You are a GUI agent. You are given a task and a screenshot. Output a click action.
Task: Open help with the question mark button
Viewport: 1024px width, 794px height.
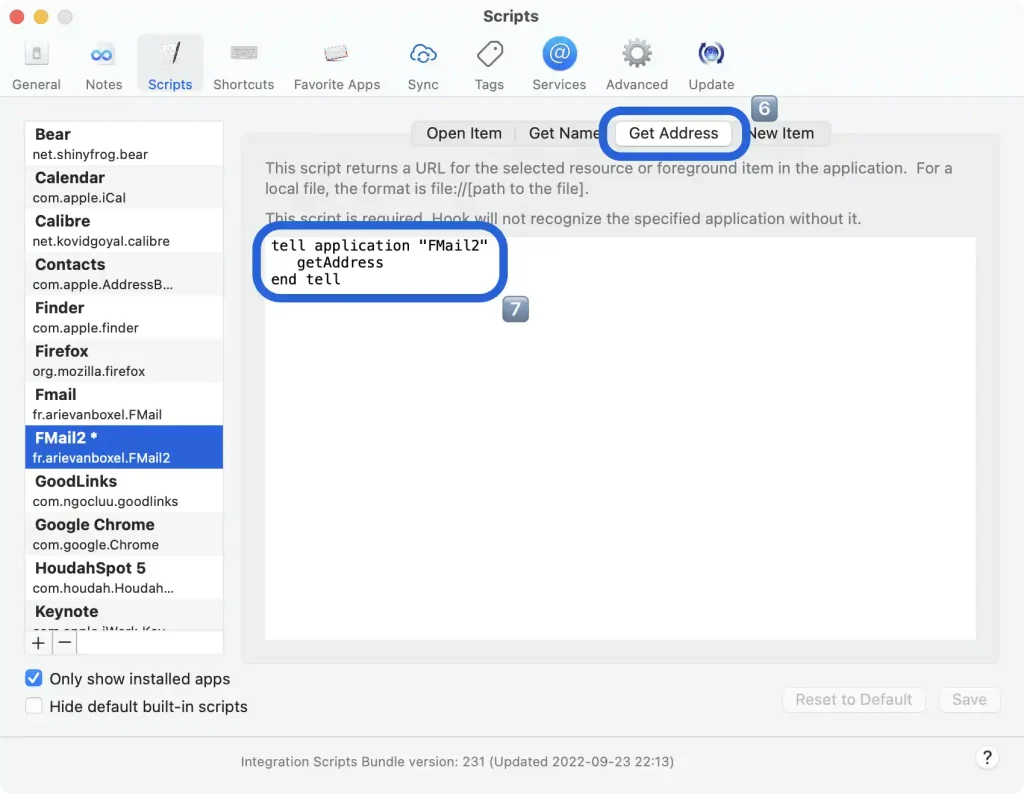pos(987,757)
